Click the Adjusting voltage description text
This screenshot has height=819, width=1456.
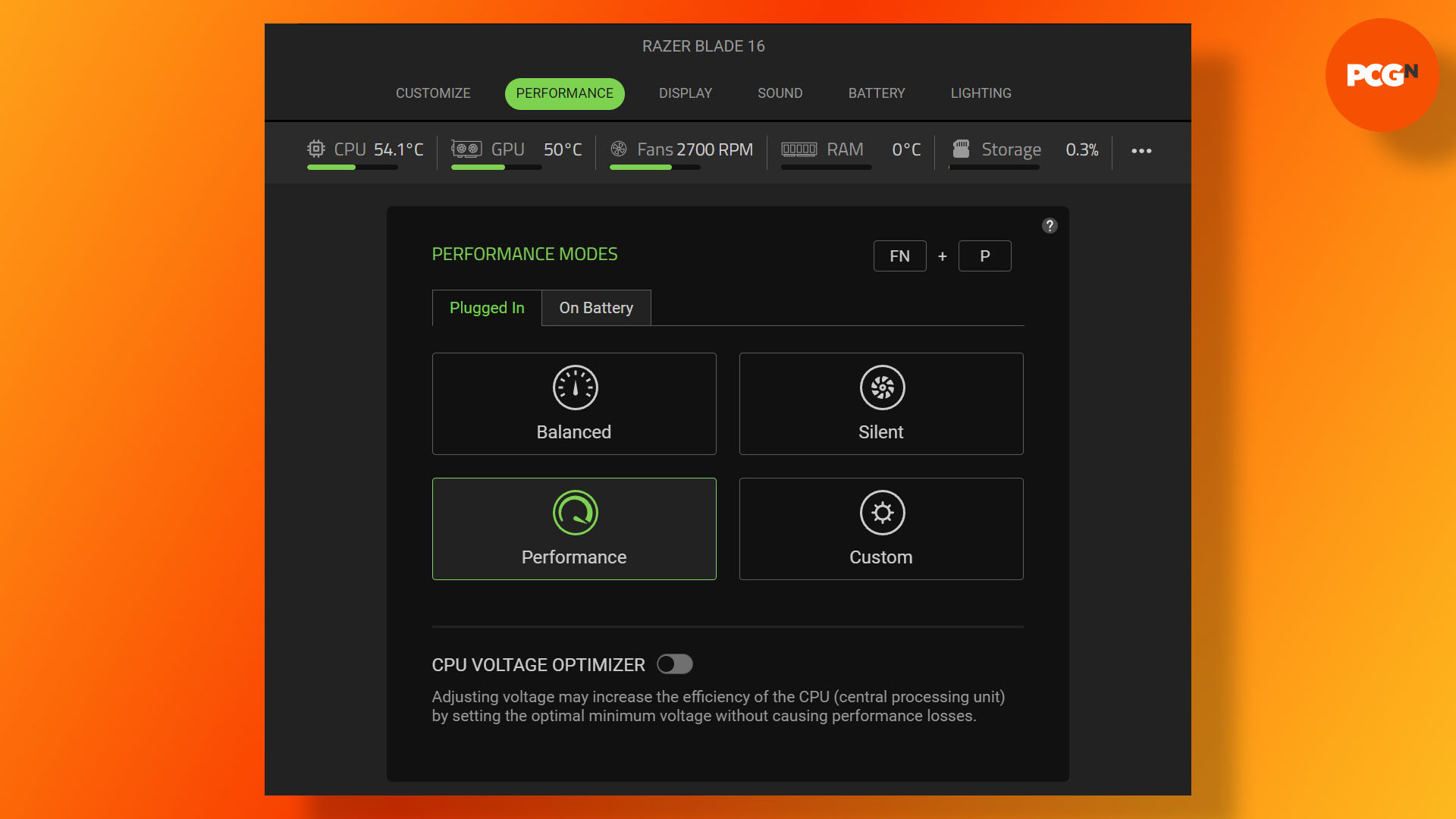(718, 706)
